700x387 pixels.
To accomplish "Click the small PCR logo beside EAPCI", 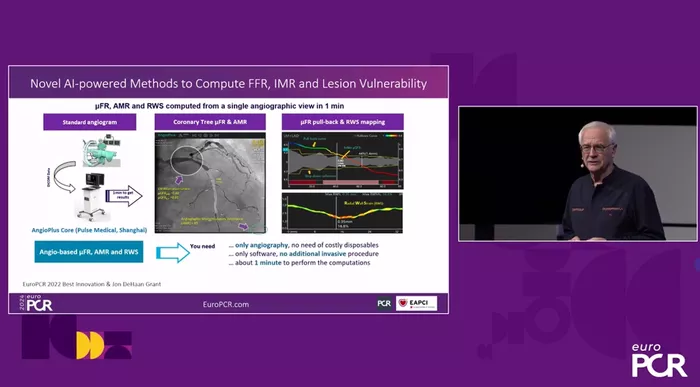I will point(384,303).
